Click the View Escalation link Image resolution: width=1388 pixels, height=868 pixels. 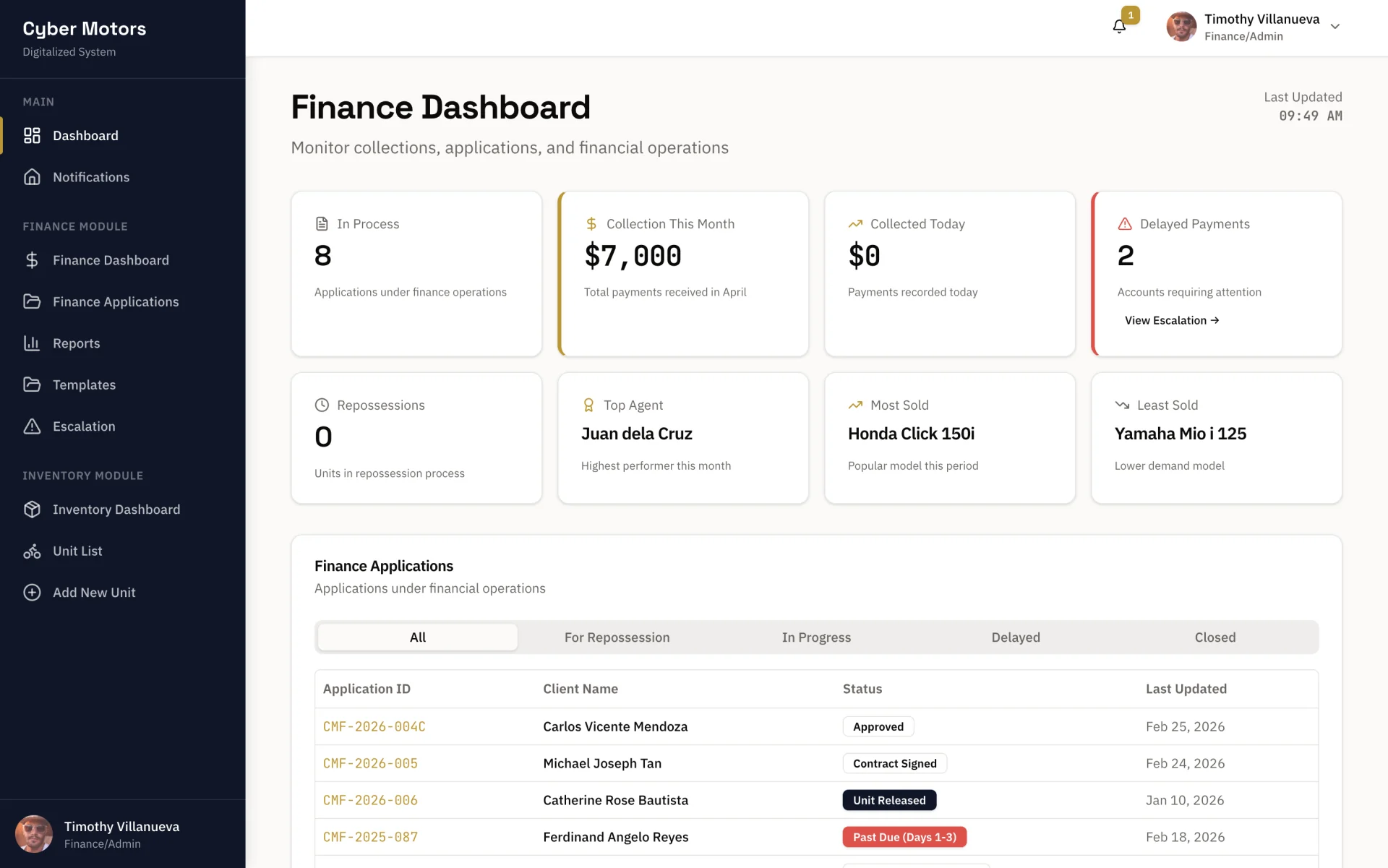pos(1171,320)
